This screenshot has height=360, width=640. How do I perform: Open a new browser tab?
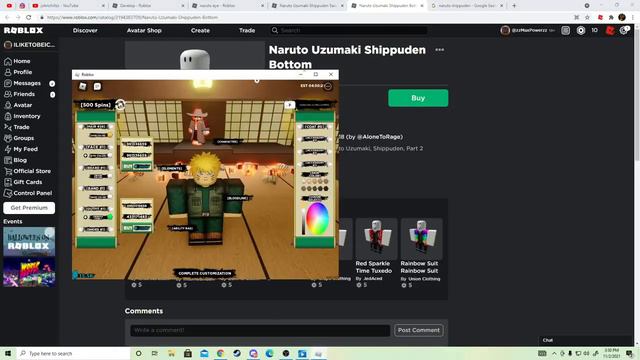pyautogui.click(x=514, y=6)
